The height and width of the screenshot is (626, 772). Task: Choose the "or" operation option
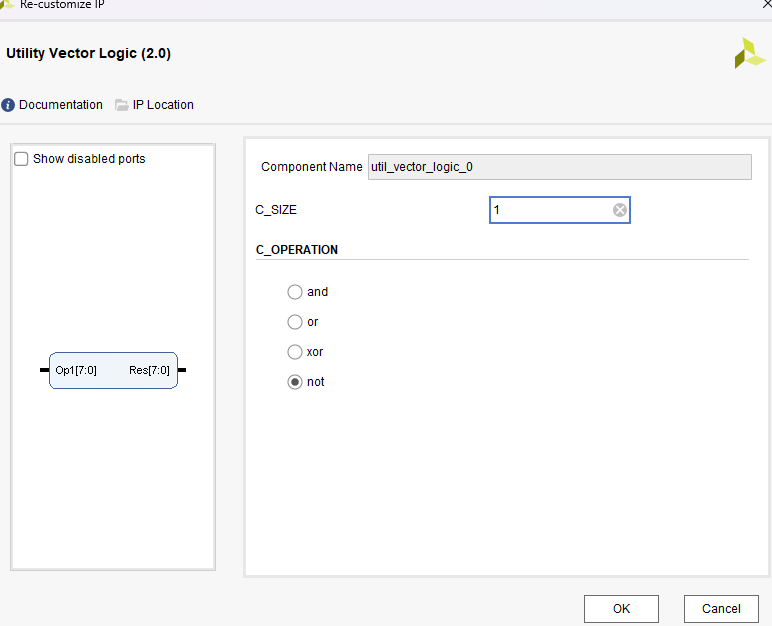click(295, 322)
